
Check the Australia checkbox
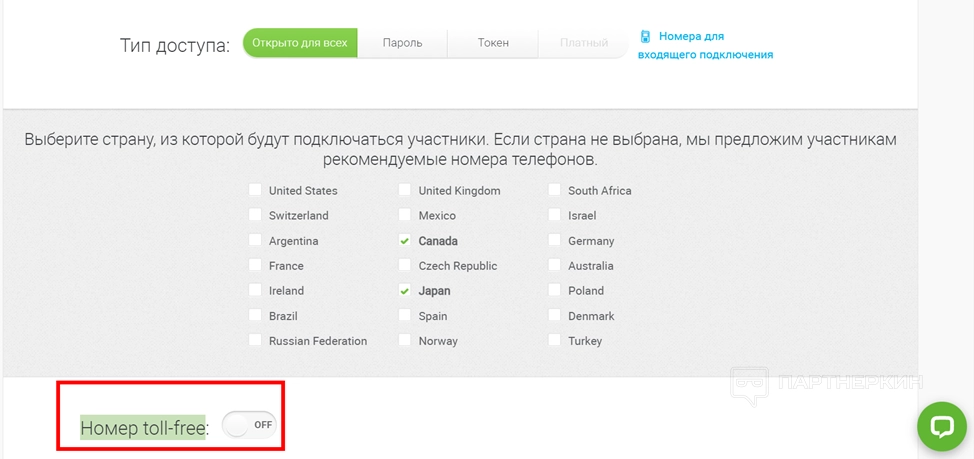pos(555,265)
